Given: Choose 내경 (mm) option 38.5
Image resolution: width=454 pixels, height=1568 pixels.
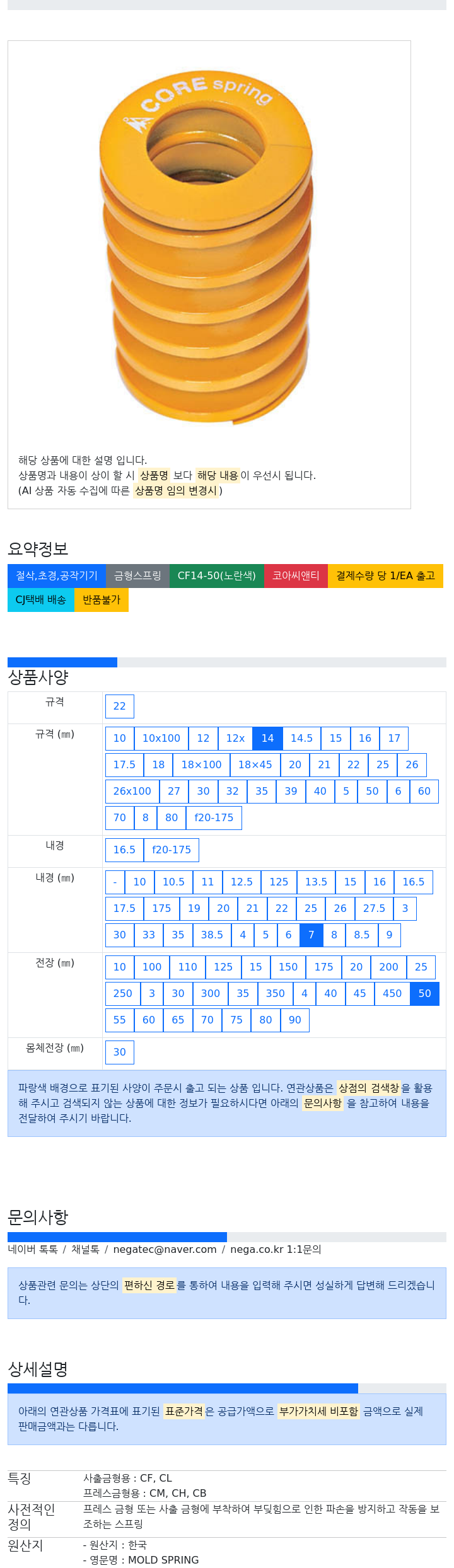Looking at the screenshot, I should point(212,935).
